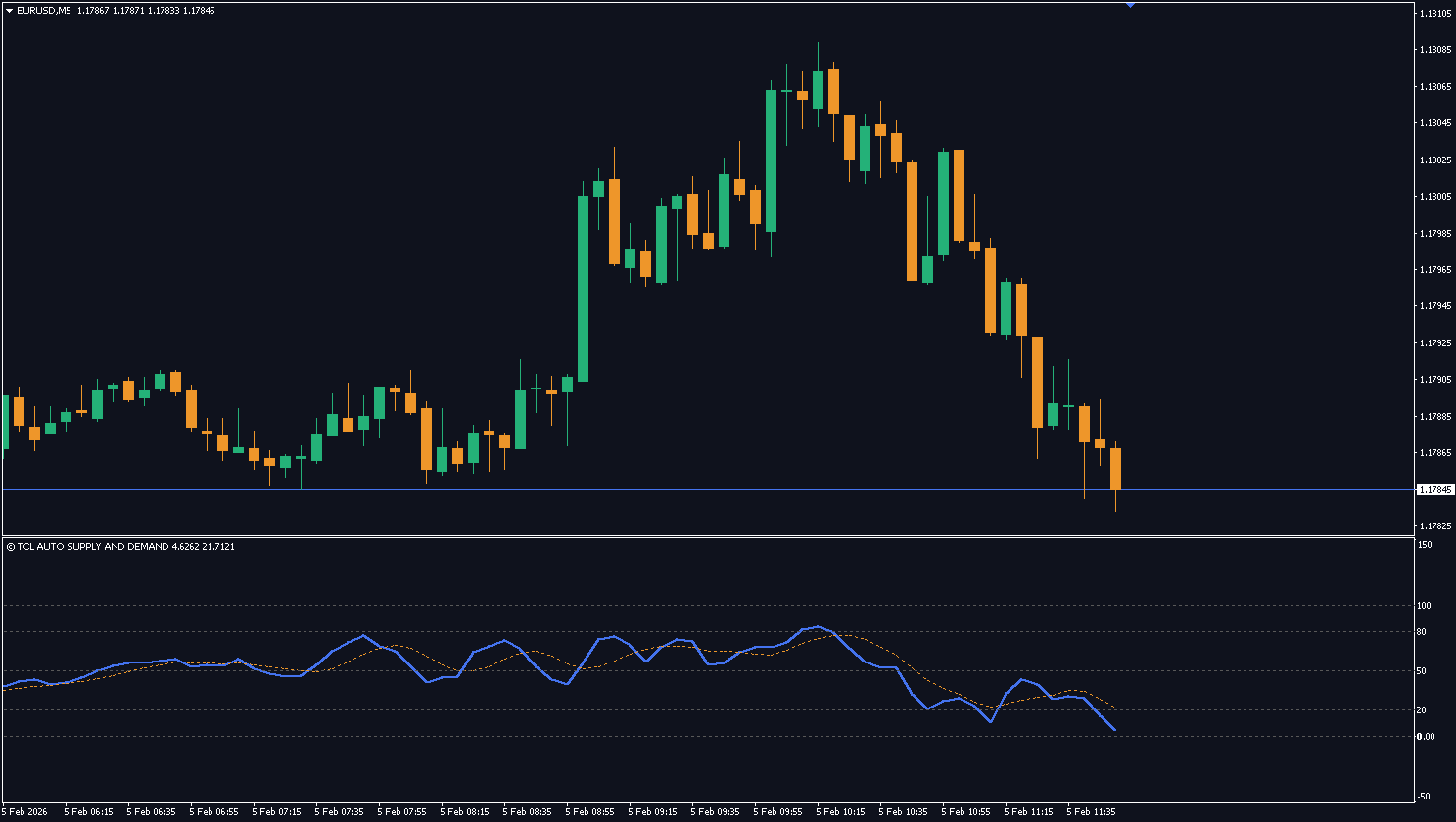Click the 5 Feb 2026 date label
Image resolution: width=1456 pixels, height=822 pixels.
pyautogui.click(x=27, y=812)
